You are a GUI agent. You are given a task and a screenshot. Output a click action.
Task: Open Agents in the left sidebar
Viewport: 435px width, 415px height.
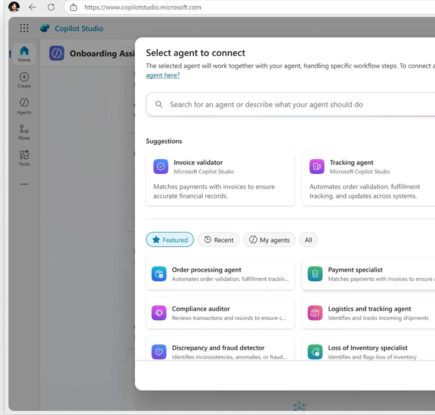[x=24, y=106]
